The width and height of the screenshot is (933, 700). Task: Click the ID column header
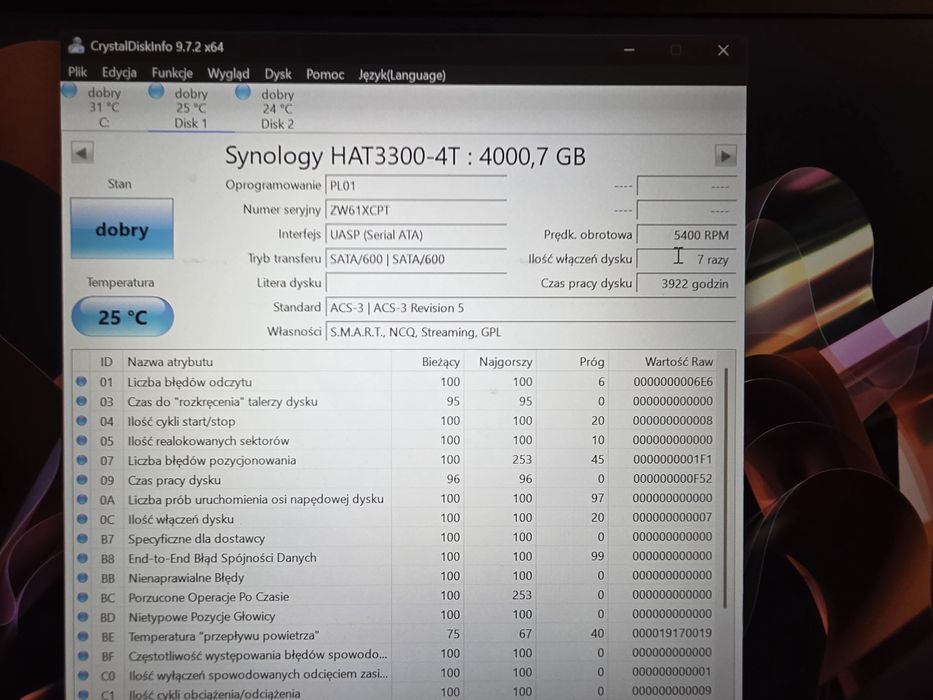[x=106, y=361]
